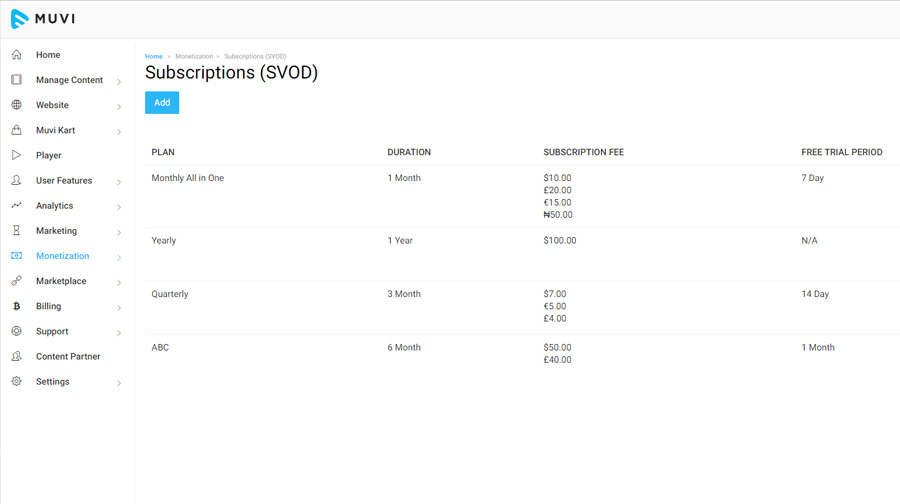Click the Analytics line chart icon

click(17, 206)
